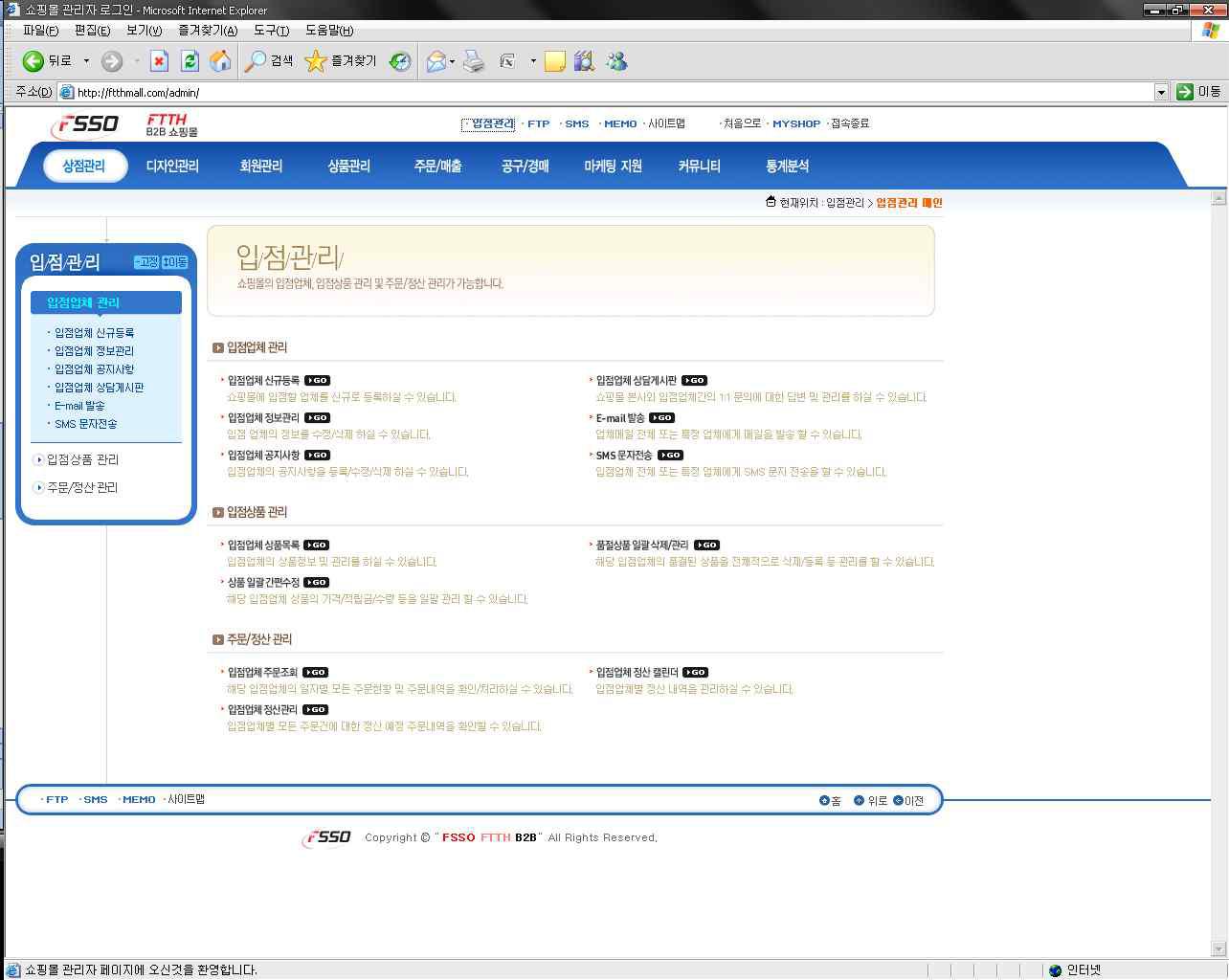Open the 도움말(H) menu

point(329,31)
